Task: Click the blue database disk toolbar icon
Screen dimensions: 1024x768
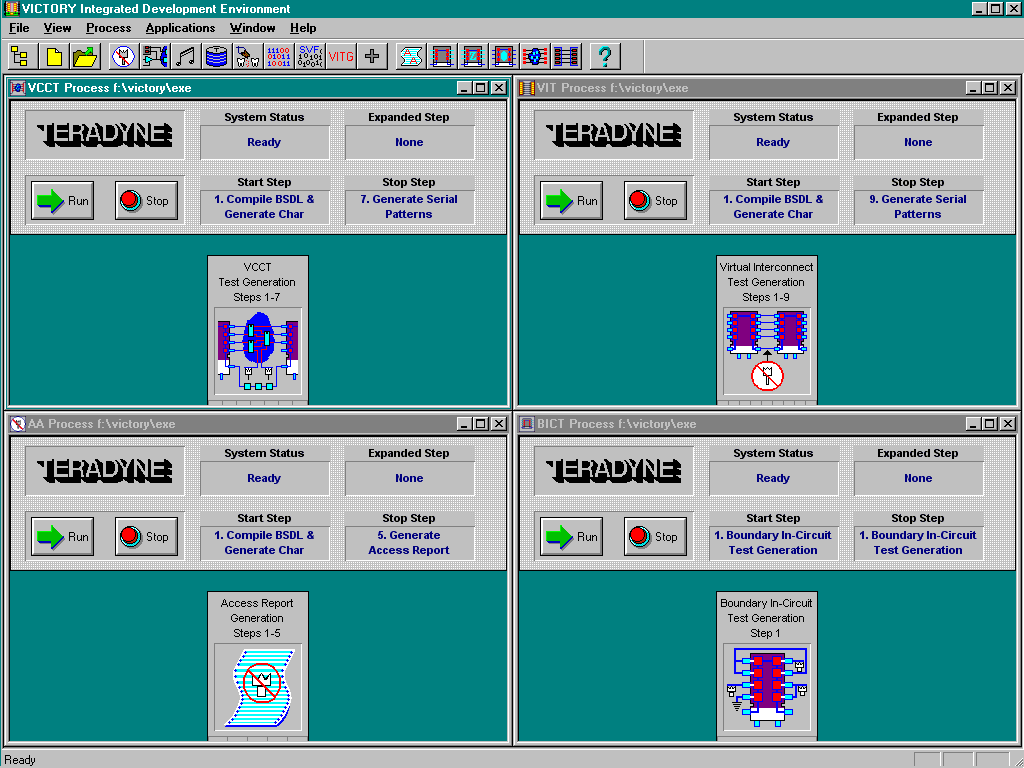Action: 216,56
